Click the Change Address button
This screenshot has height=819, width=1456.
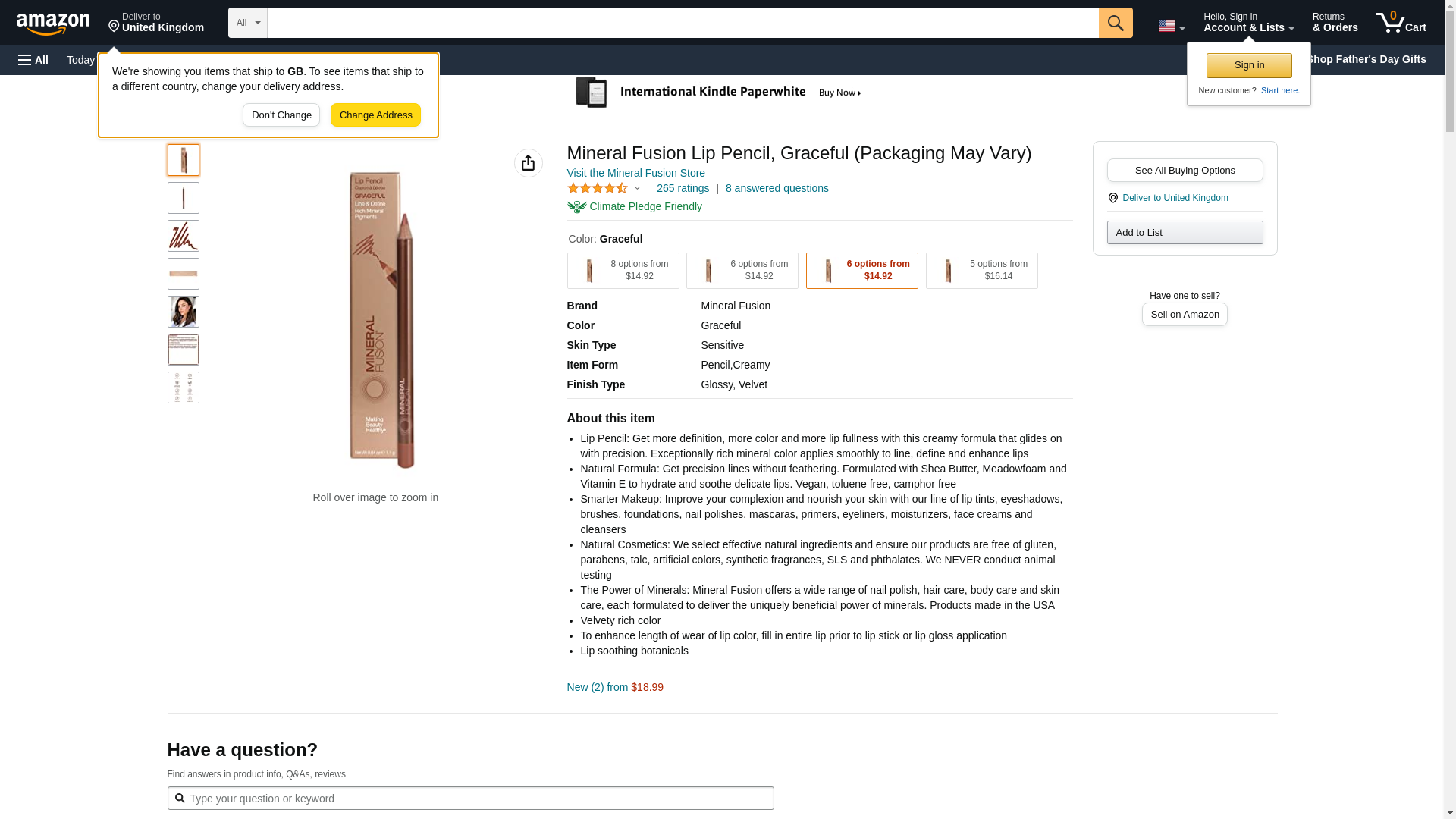[375, 115]
